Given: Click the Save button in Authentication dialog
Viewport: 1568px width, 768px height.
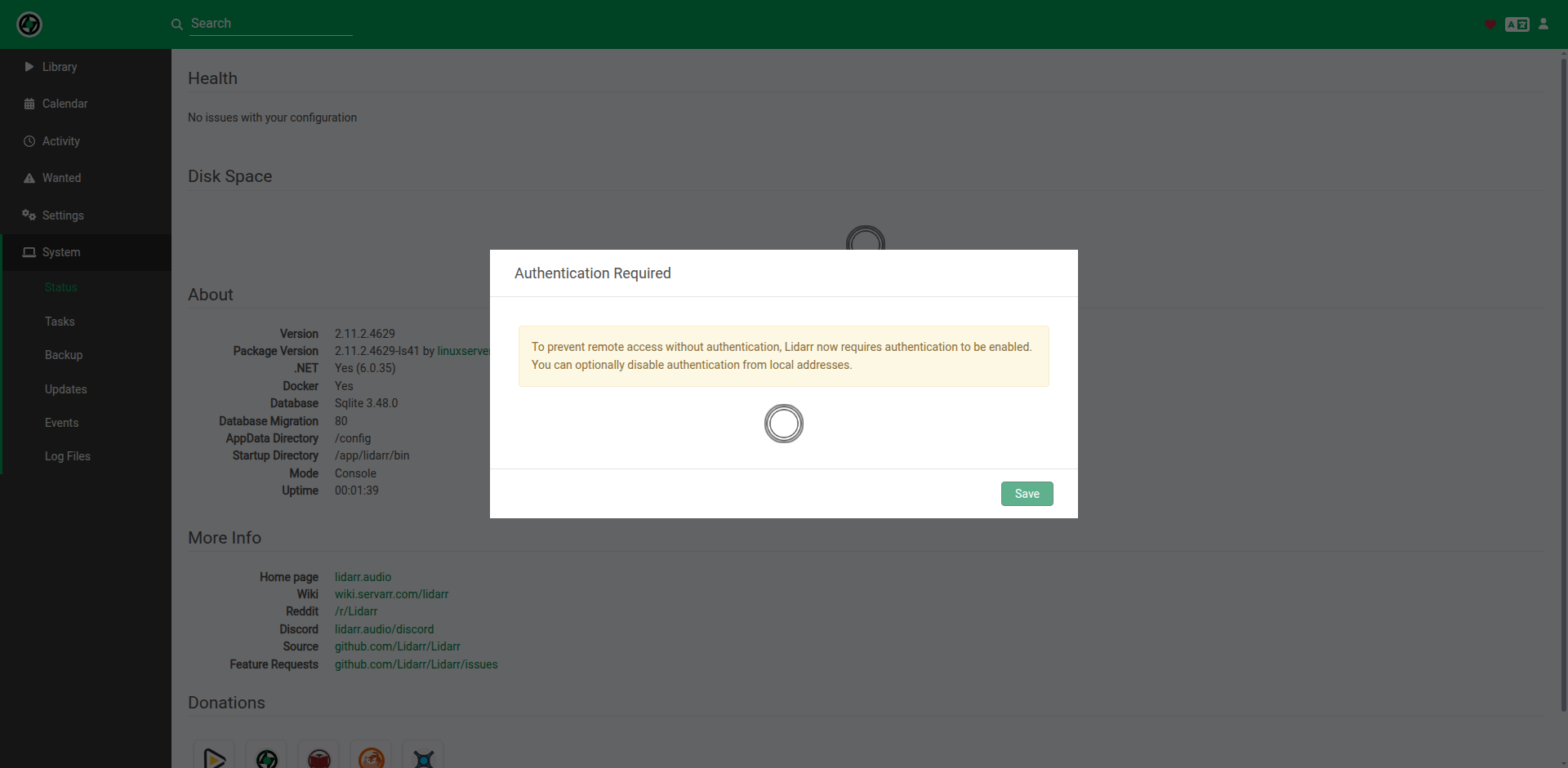Looking at the screenshot, I should [x=1027, y=494].
